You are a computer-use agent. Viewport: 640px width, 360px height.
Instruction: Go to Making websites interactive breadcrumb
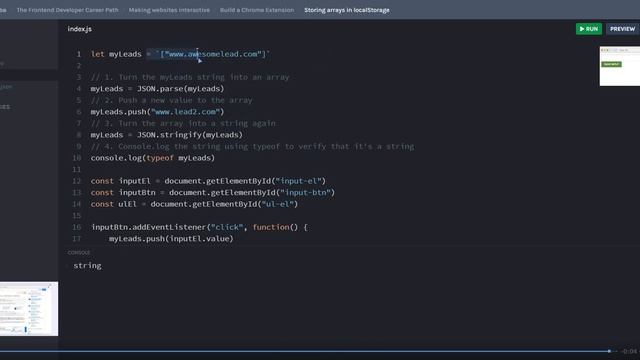[x=169, y=10]
